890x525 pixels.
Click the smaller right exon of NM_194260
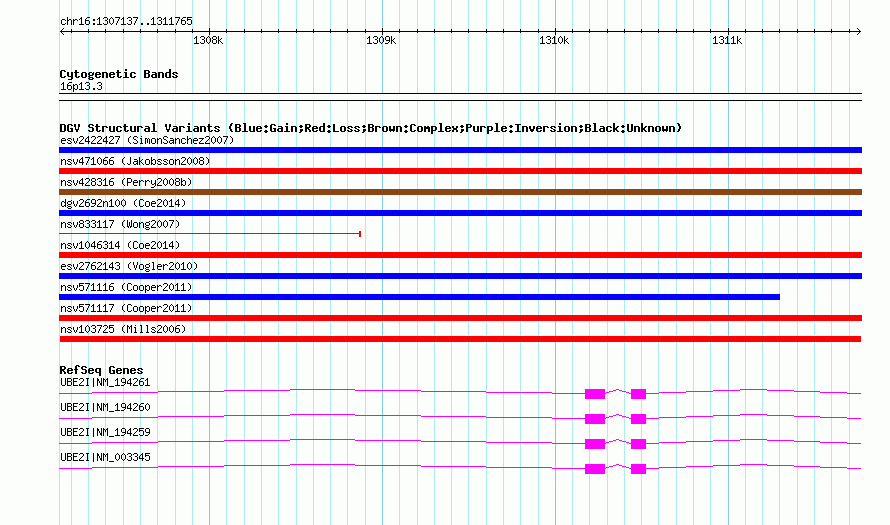pyautogui.click(x=639, y=419)
